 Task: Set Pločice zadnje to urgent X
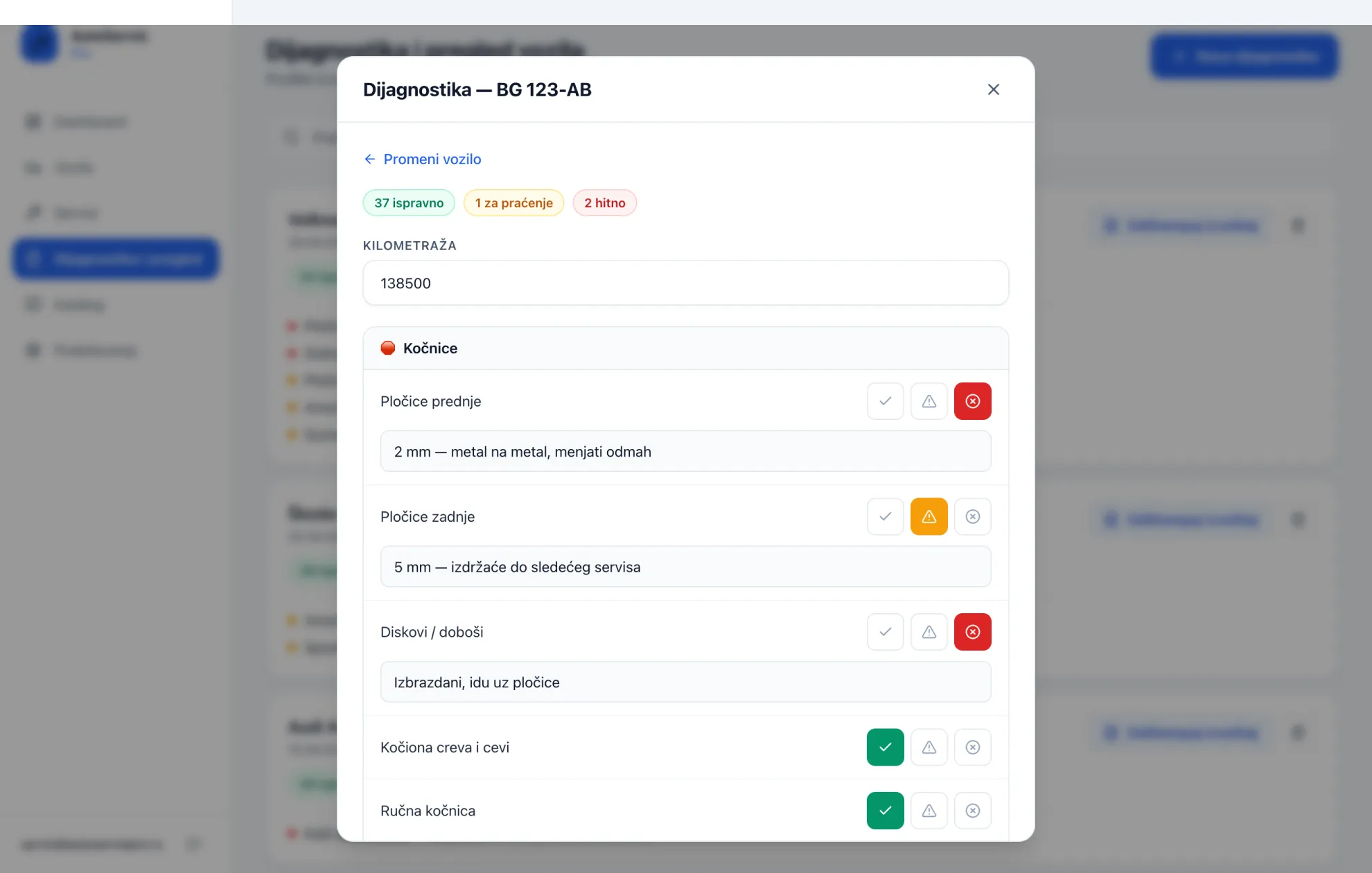[972, 516]
